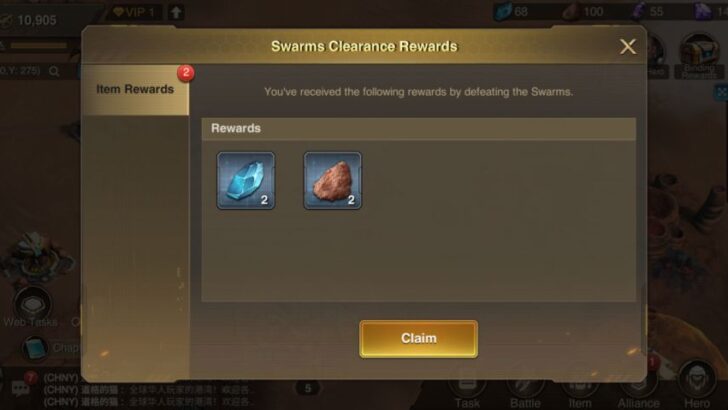
Task: Click the ore resource counter 100
Action: pyautogui.click(x=583, y=12)
